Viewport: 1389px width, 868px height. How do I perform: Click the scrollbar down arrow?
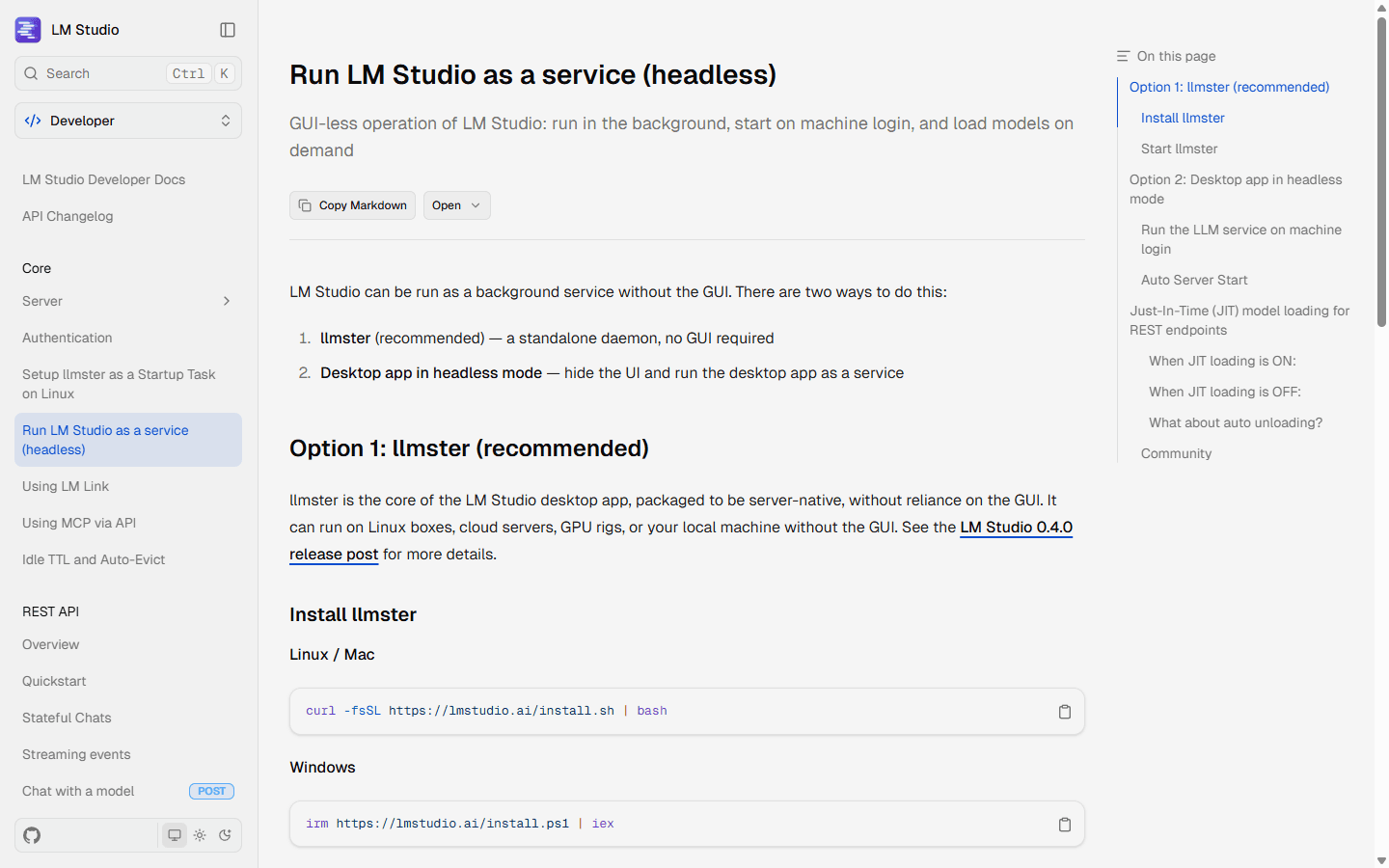pyautogui.click(x=1381, y=860)
